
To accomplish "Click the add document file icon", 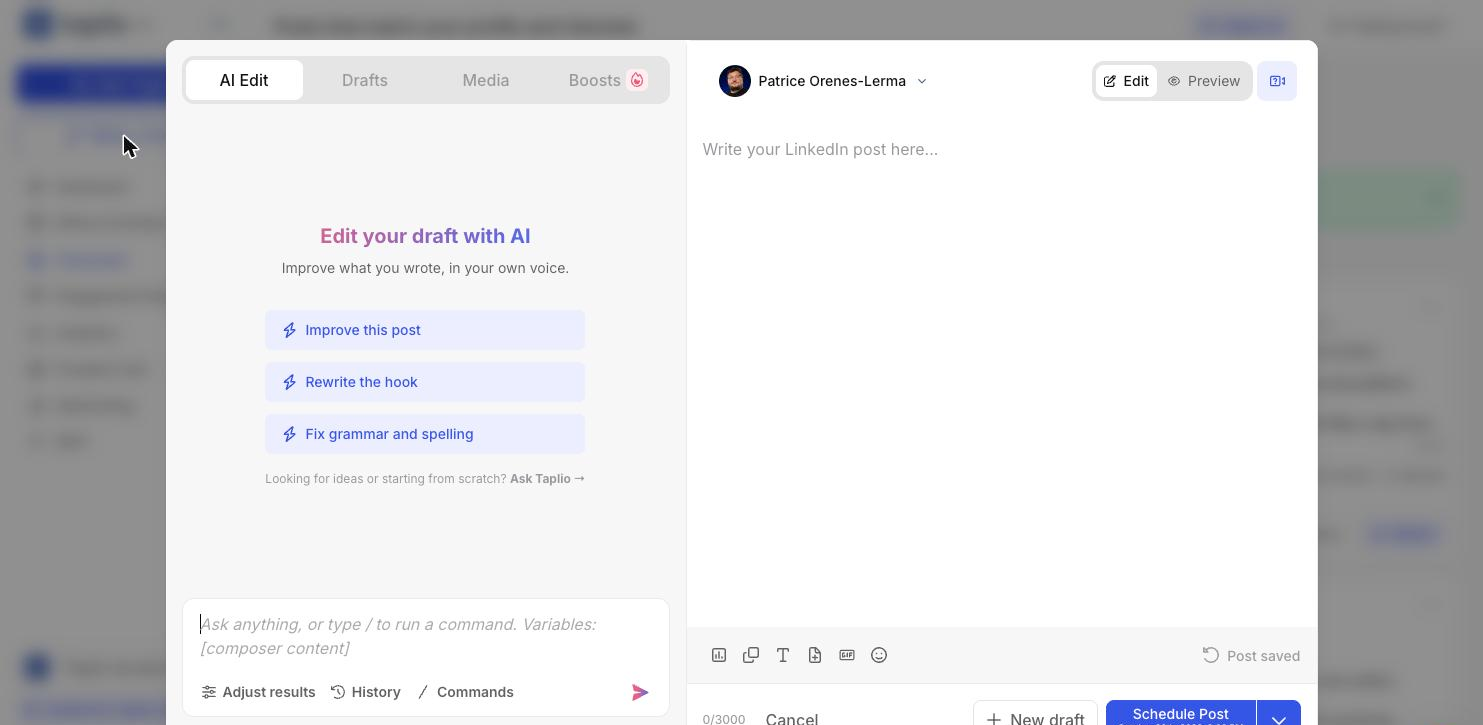I will click(x=815, y=655).
